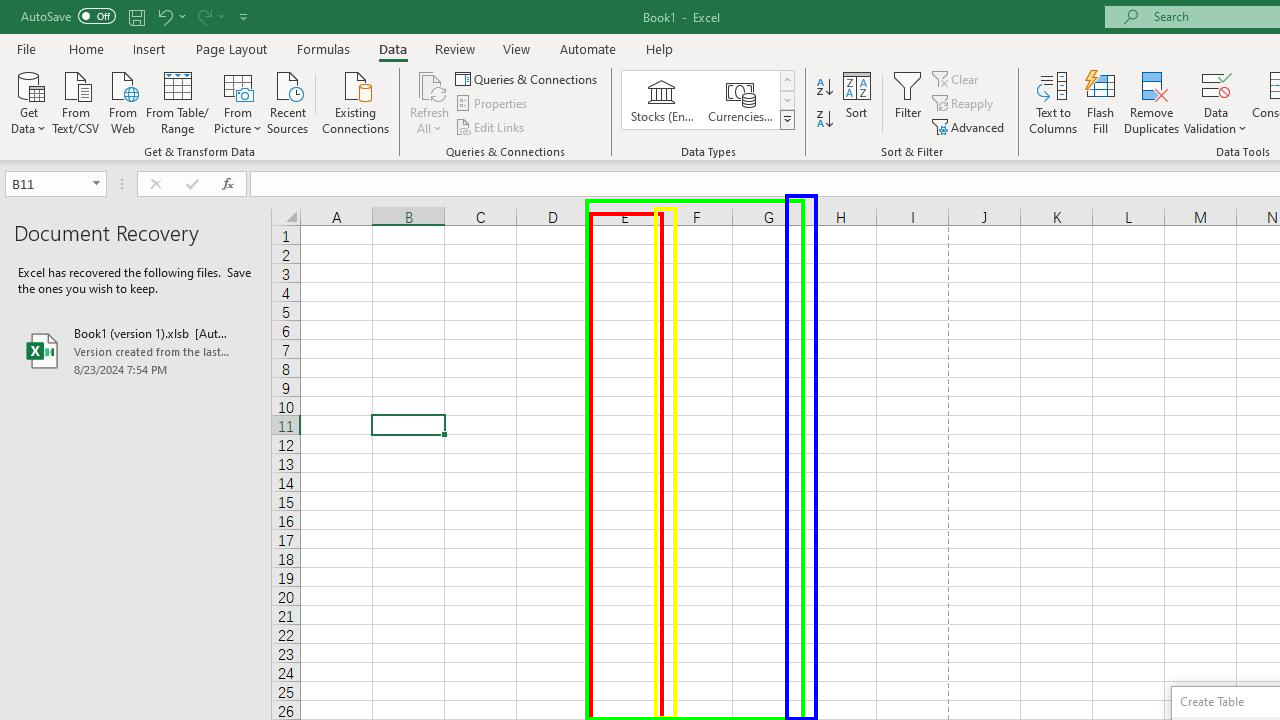Screen dimensions: 1280x720
Task: Click Sort A to Z icon
Action: (824, 88)
